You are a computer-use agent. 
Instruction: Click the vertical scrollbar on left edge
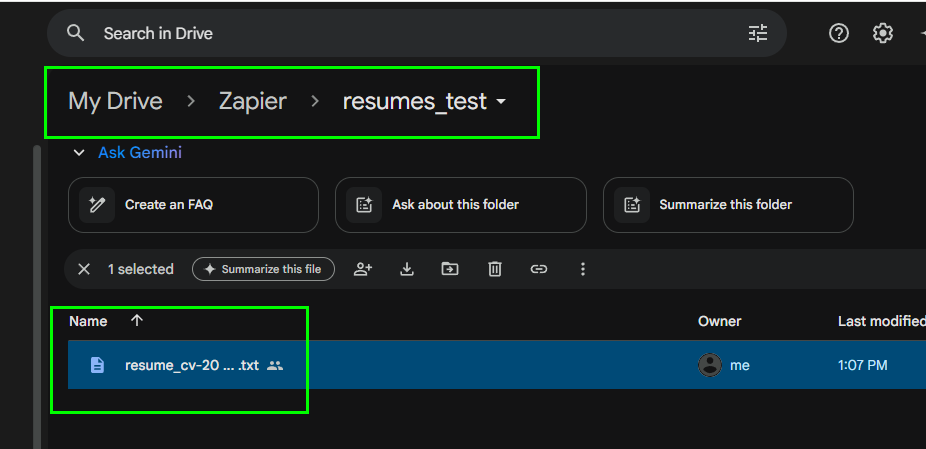pos(37,295)
